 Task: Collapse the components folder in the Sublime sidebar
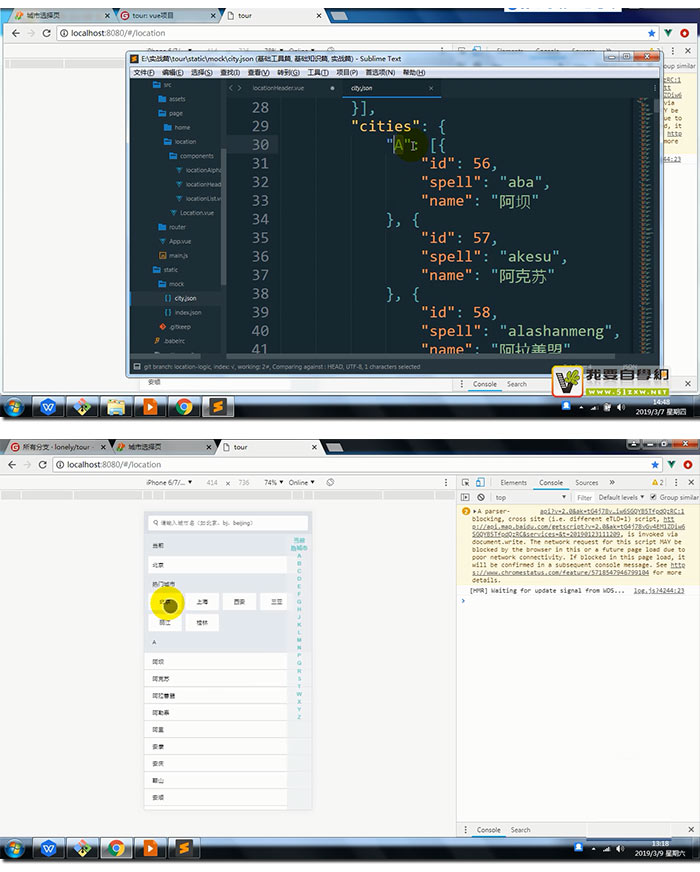coord(191,156)
